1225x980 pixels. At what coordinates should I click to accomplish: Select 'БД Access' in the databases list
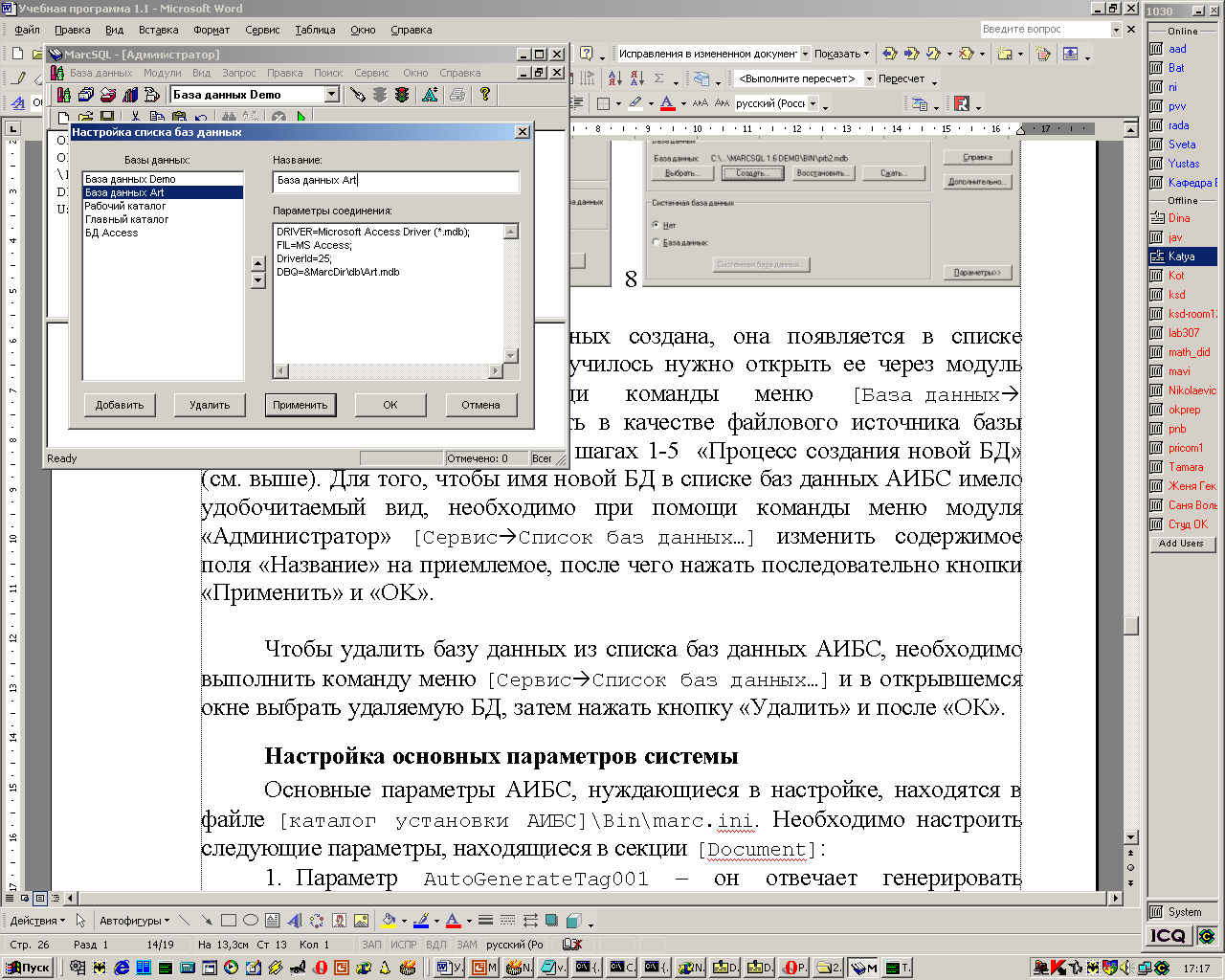tap(163, 233)
